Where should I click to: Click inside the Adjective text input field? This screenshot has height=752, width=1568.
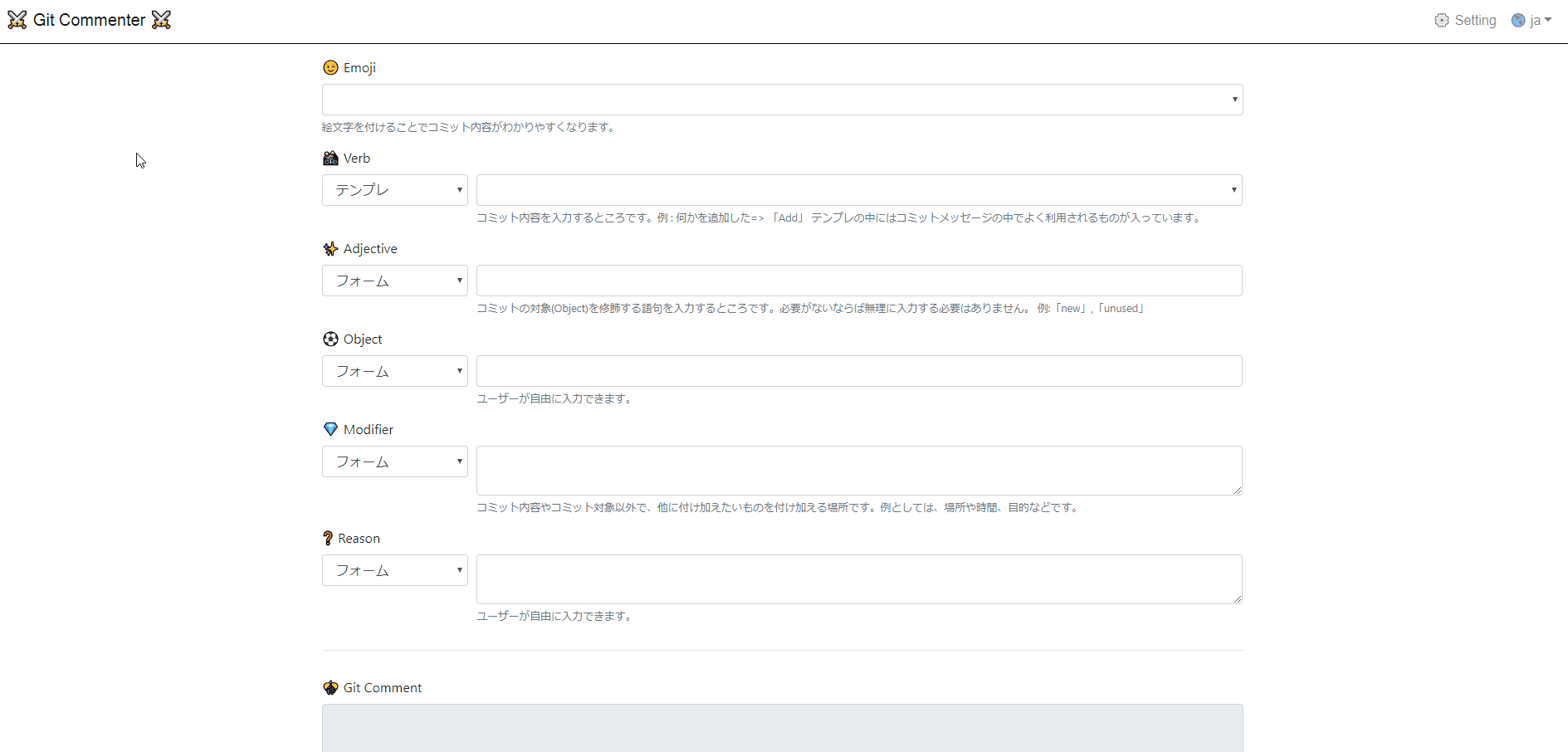pyautogui.click(x=858, y=280)
